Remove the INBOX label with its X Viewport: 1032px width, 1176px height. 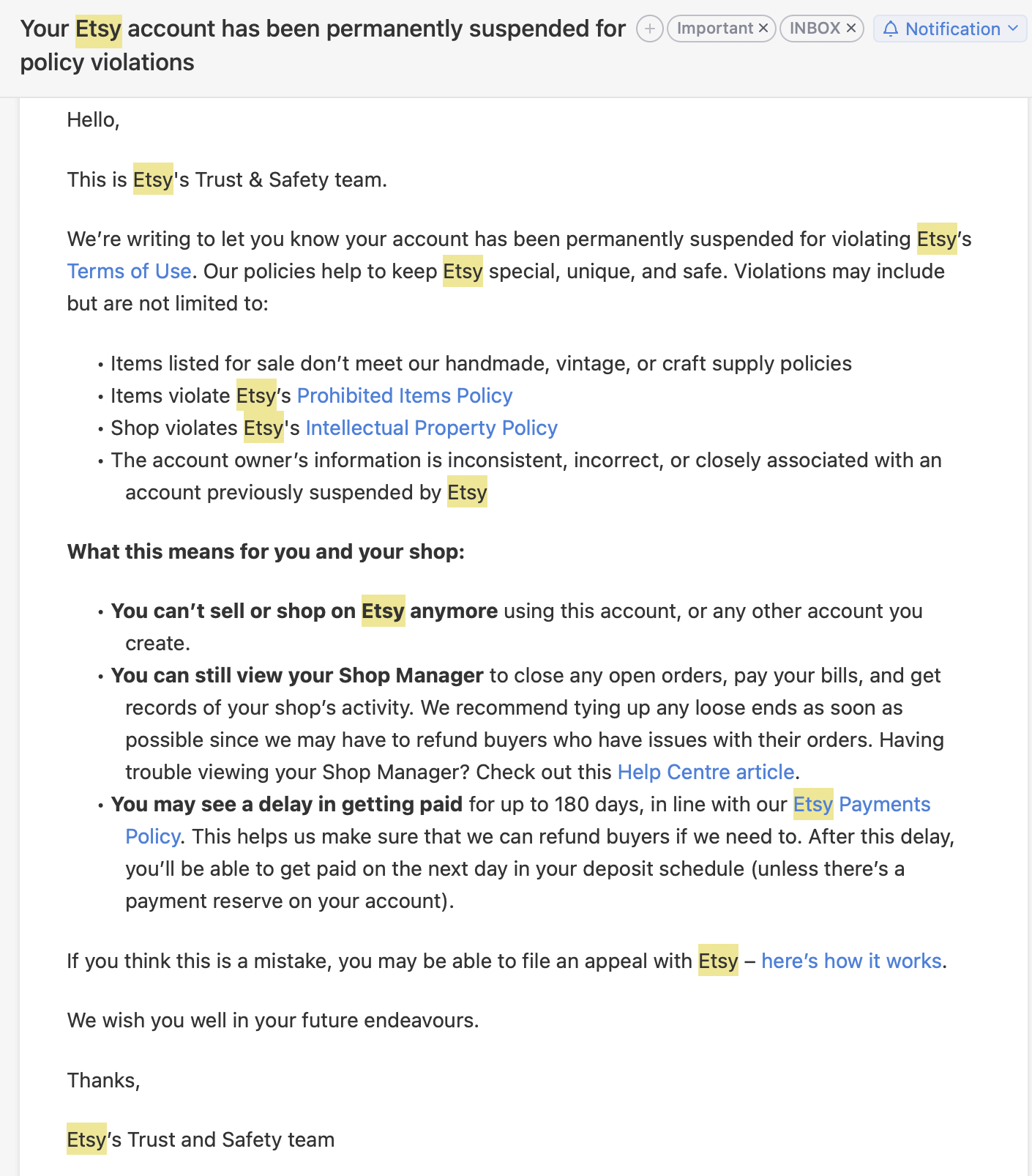851,29
